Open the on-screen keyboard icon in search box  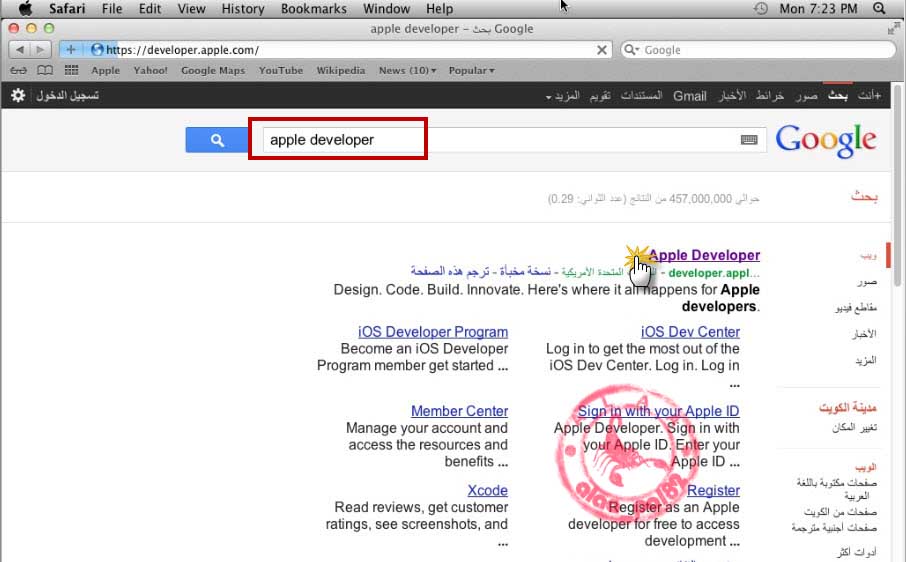click(749, 140)
